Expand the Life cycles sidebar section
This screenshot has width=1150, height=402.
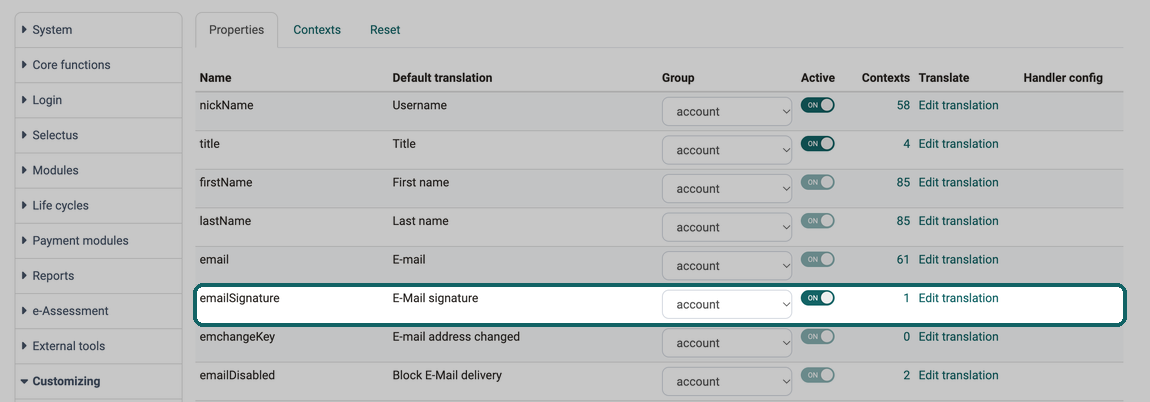pyautogui.click(x=98, y=205)
